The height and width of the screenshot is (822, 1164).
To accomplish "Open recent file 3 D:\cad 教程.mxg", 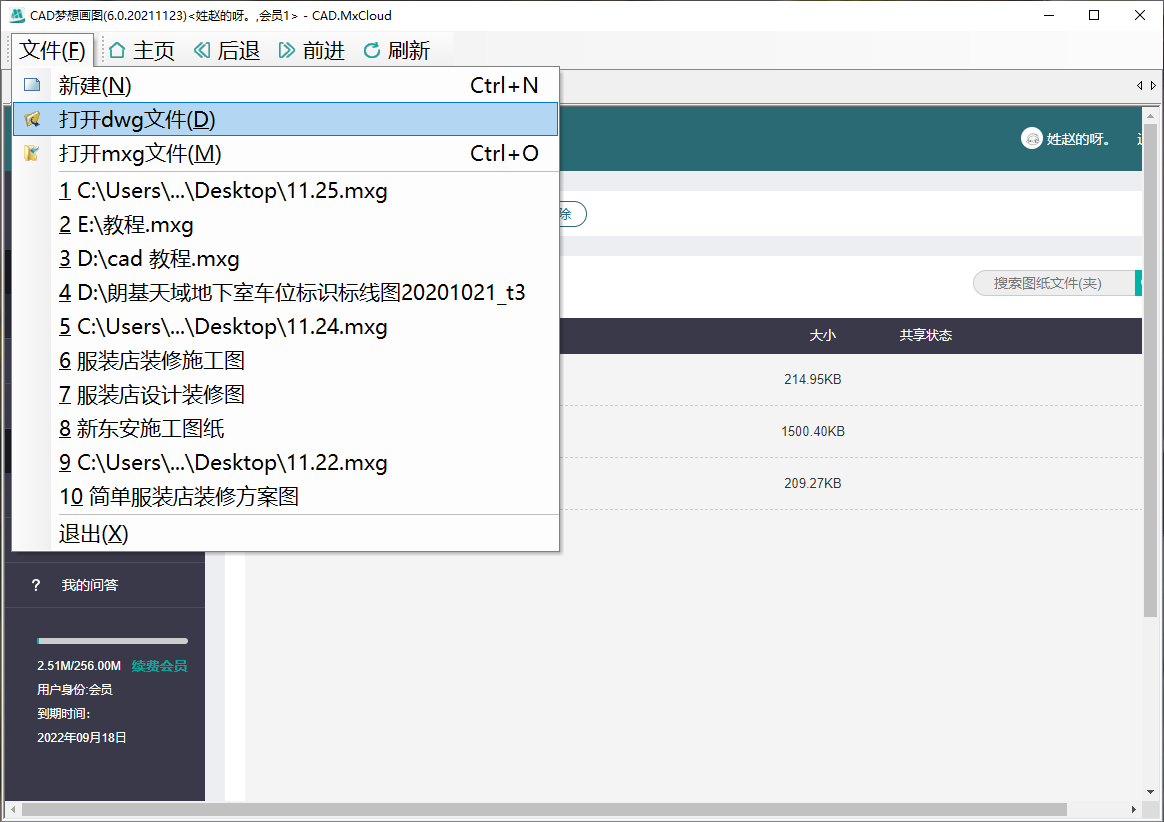I will [x=286, y=259].
